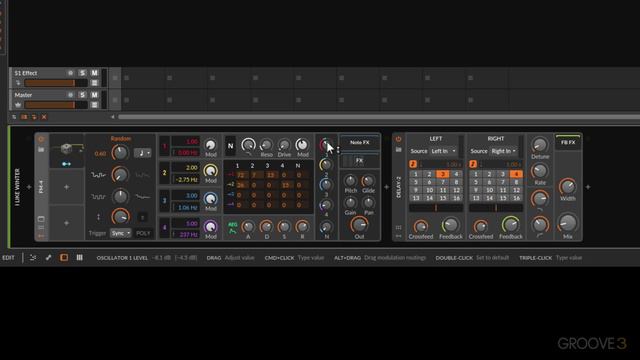Click the Drive knob
Viewport: 640px width, 360px height.
284,145
